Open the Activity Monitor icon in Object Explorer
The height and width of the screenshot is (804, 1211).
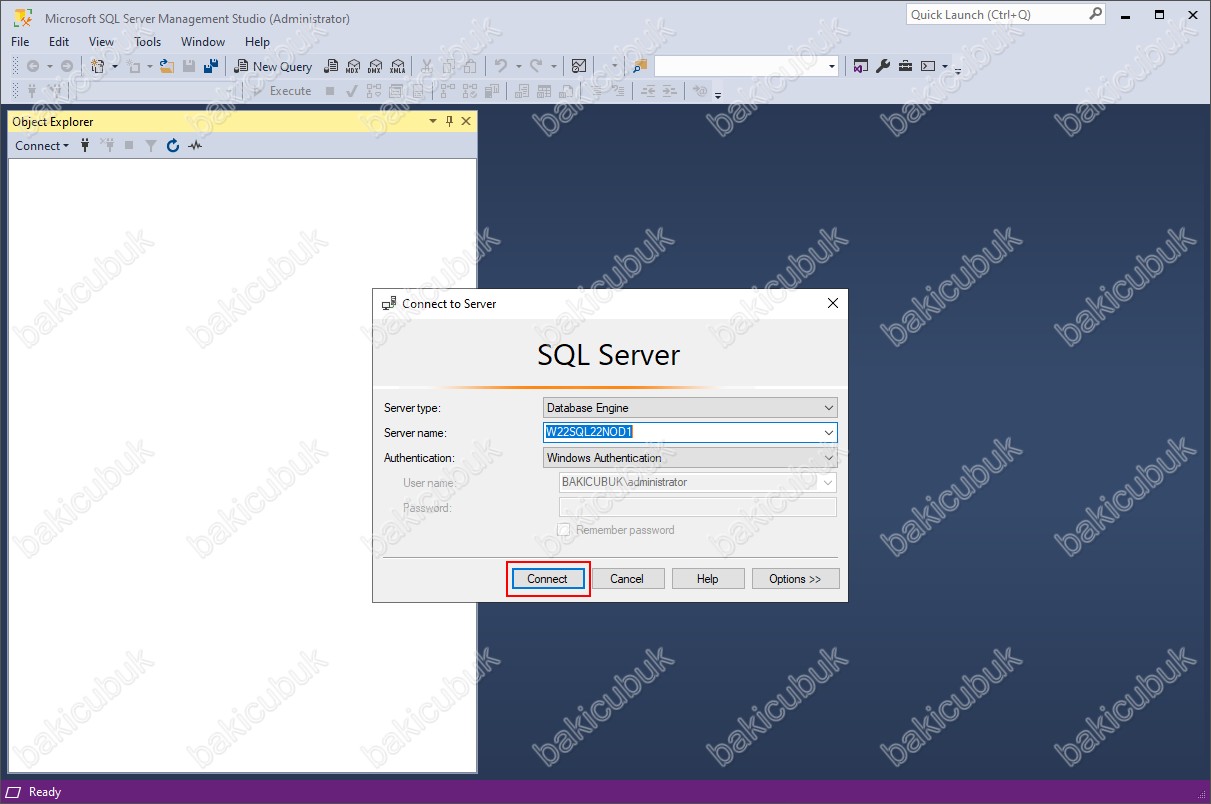(x=195, y=146)
